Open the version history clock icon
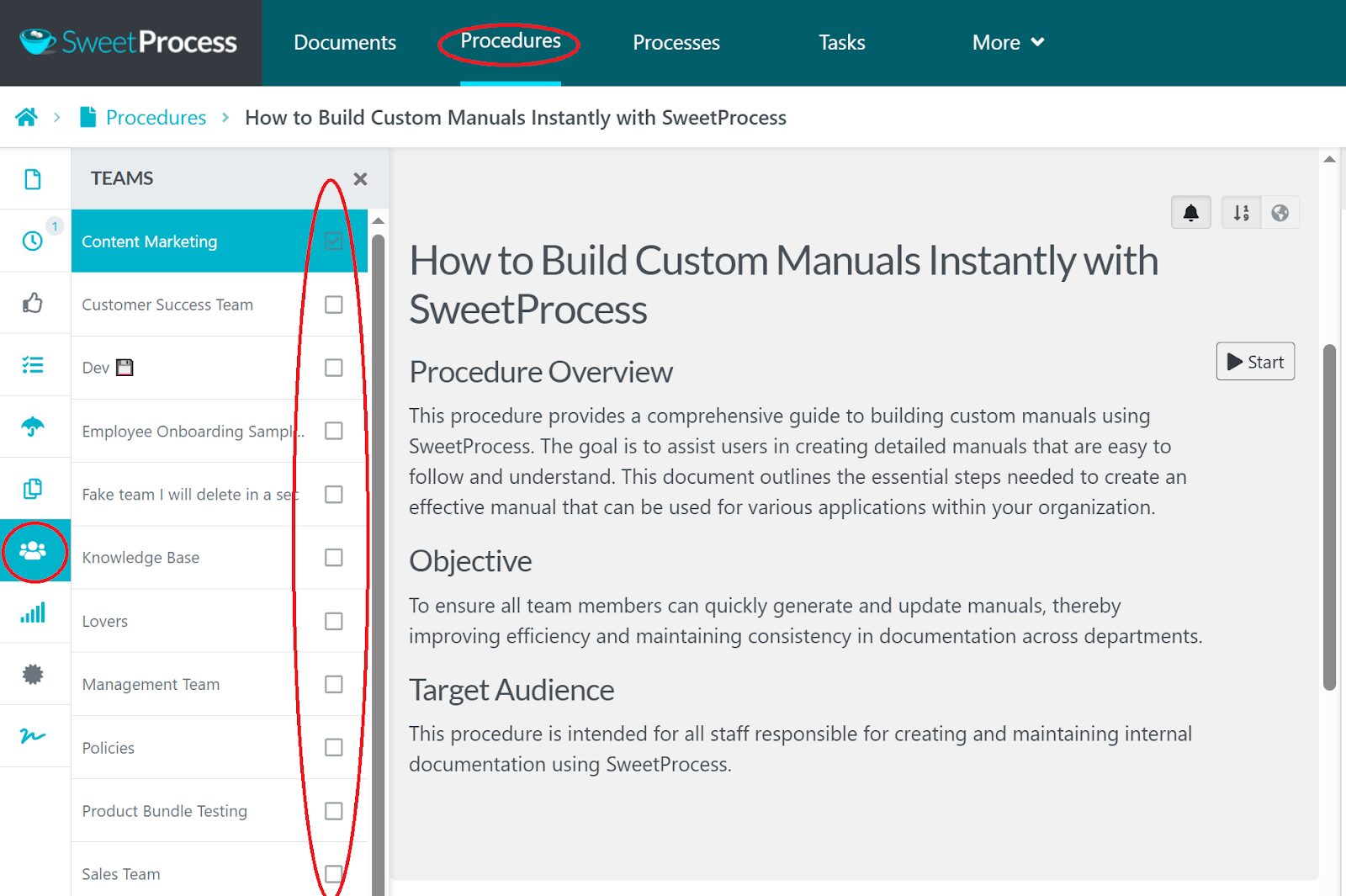 click(33, 241)
